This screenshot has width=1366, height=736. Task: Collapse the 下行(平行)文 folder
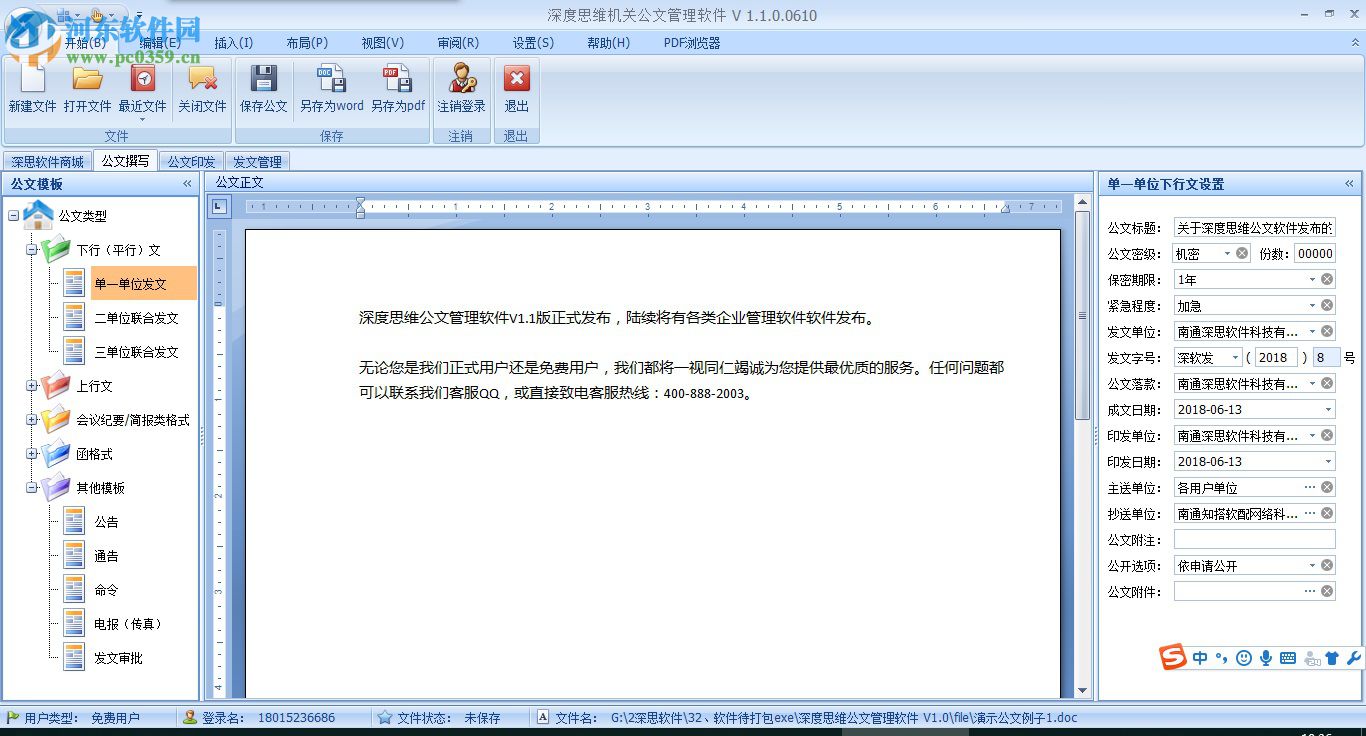[32, 250]
